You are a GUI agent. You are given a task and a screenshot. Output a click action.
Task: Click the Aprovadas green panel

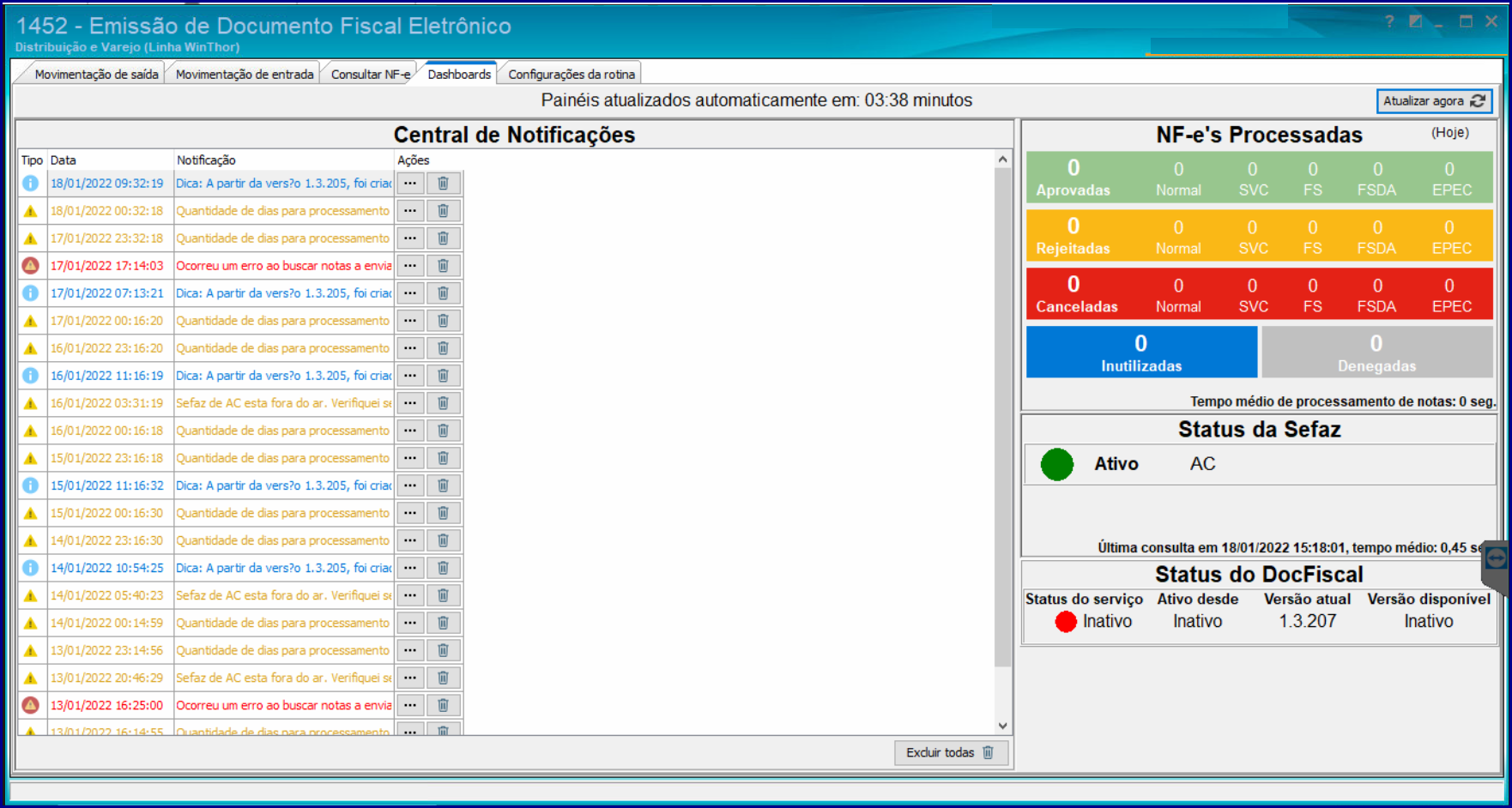click(1259, 178)
